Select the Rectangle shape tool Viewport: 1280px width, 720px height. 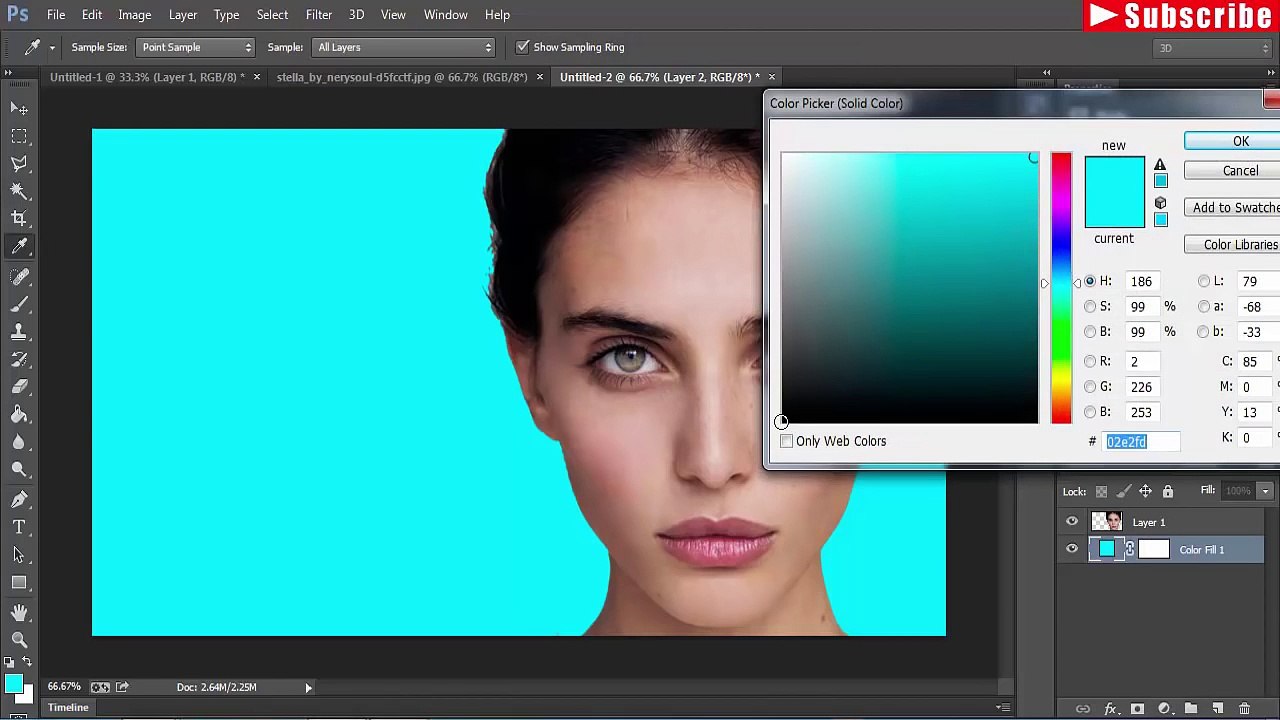click(x=19, y=582)
